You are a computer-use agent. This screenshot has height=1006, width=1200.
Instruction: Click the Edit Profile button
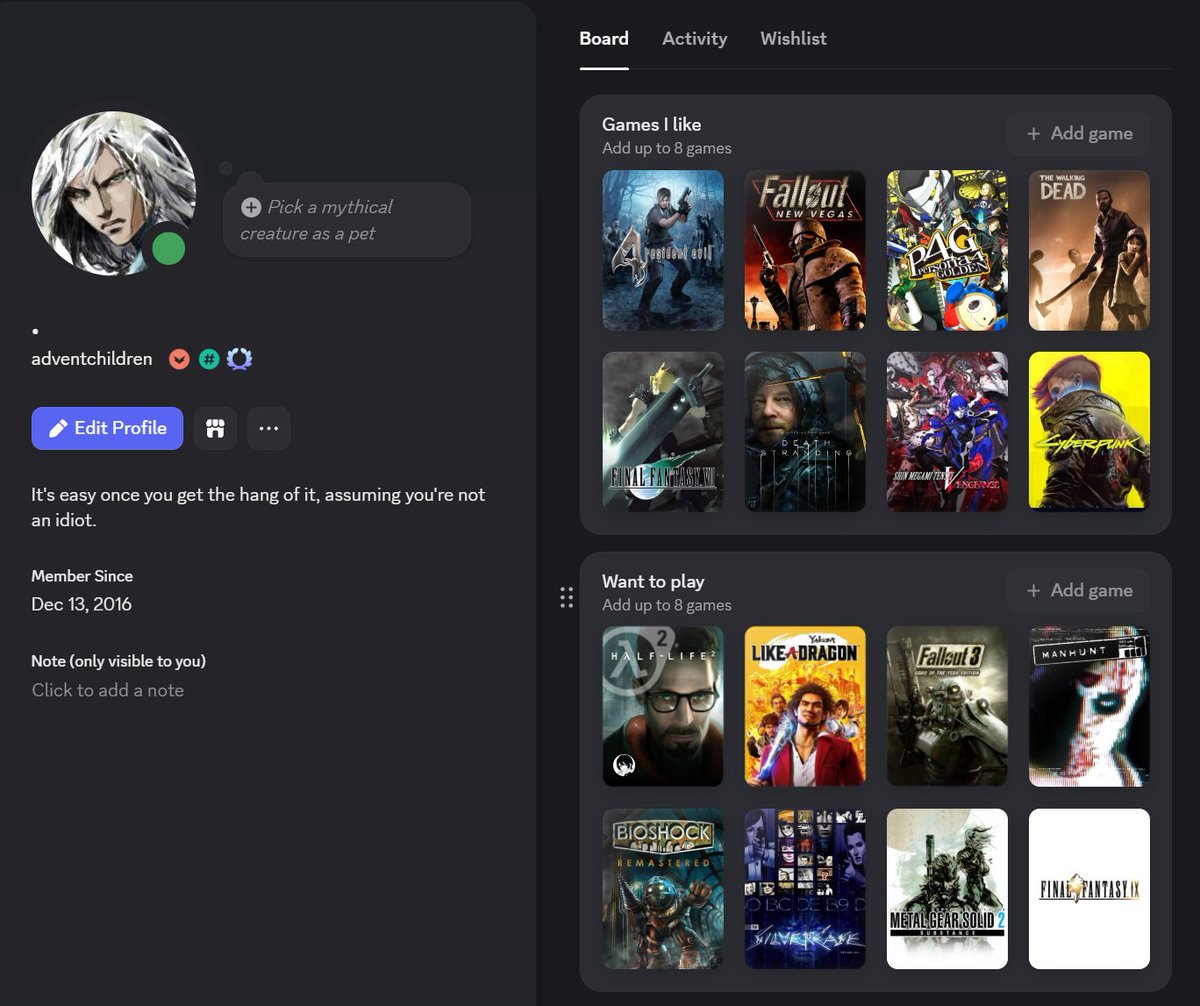(x=107, y=428)
